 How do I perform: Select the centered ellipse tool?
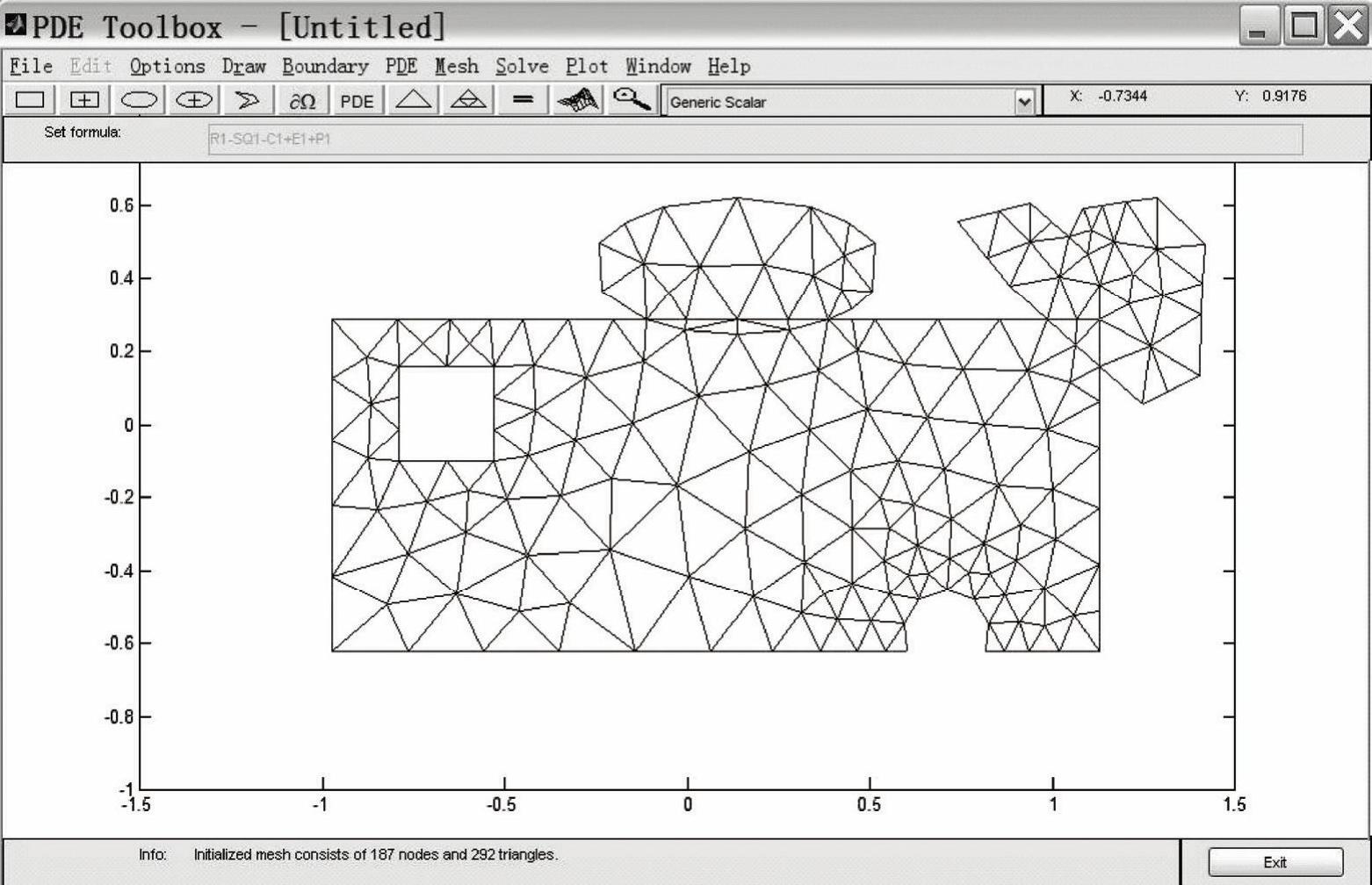[x=193, y=100]
